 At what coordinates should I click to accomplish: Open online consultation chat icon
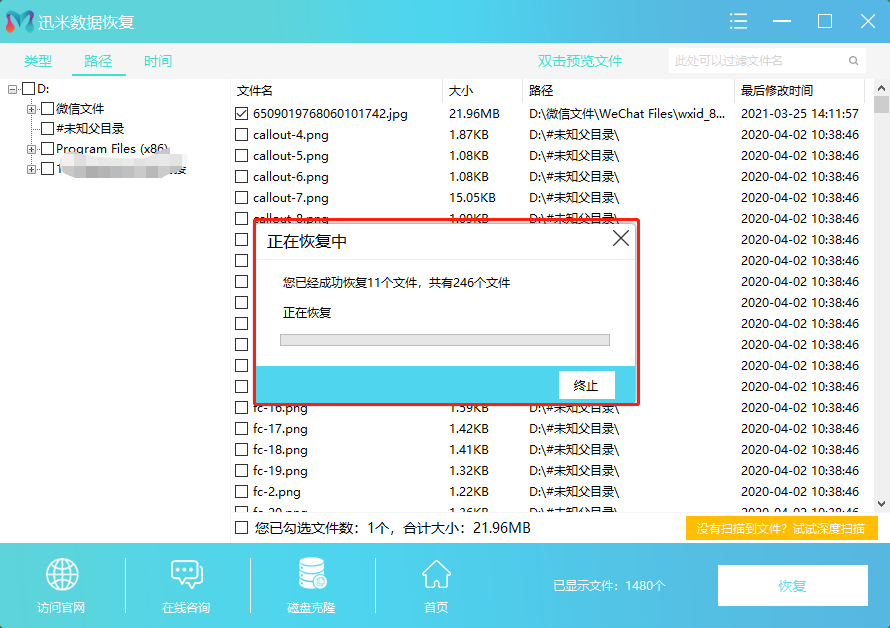click(x=186, y=575)
